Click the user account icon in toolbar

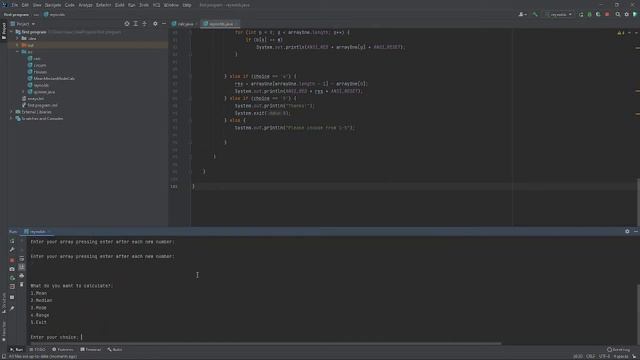522,14
